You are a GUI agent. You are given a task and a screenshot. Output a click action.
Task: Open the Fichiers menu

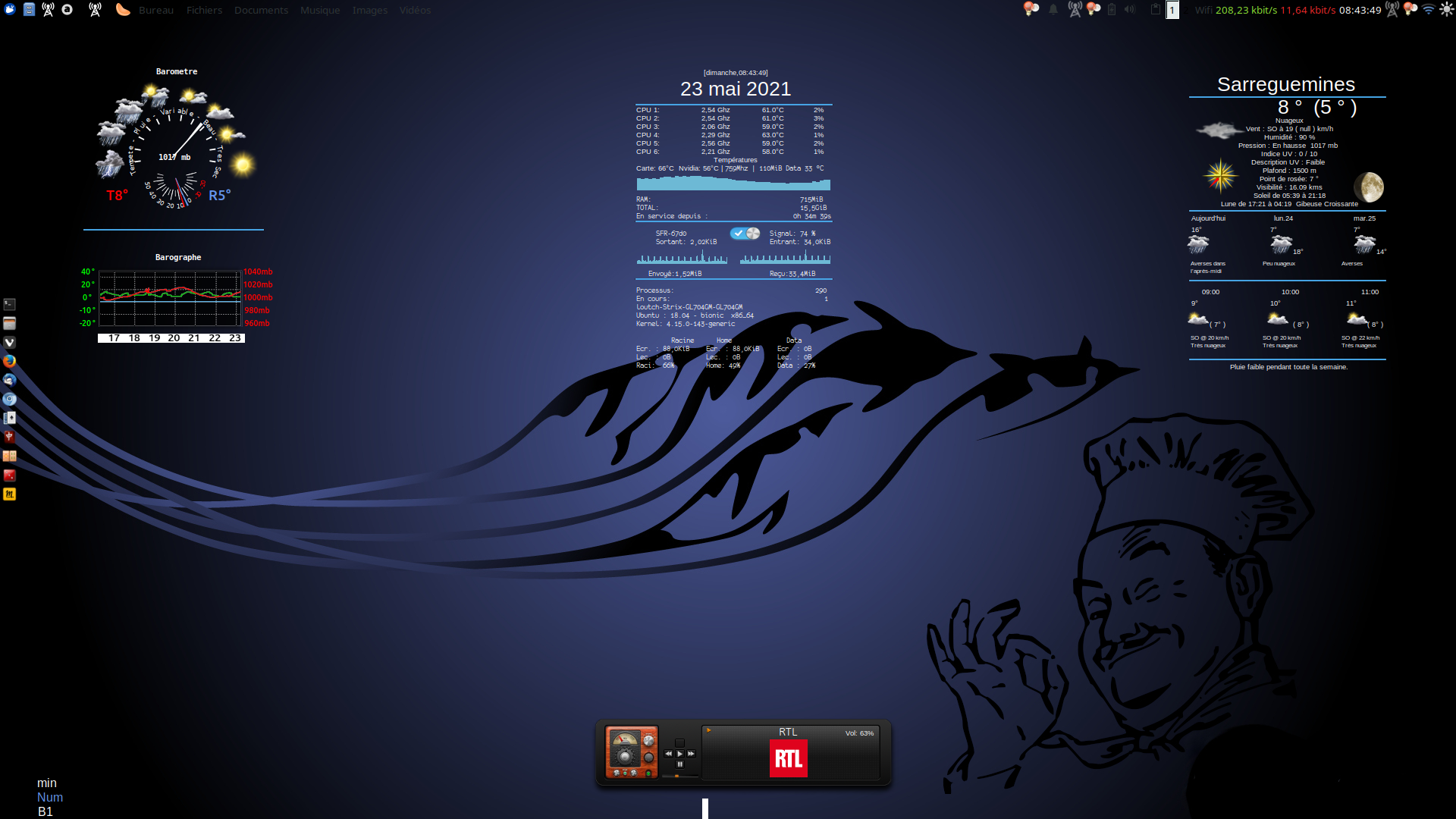coord(205,10)
